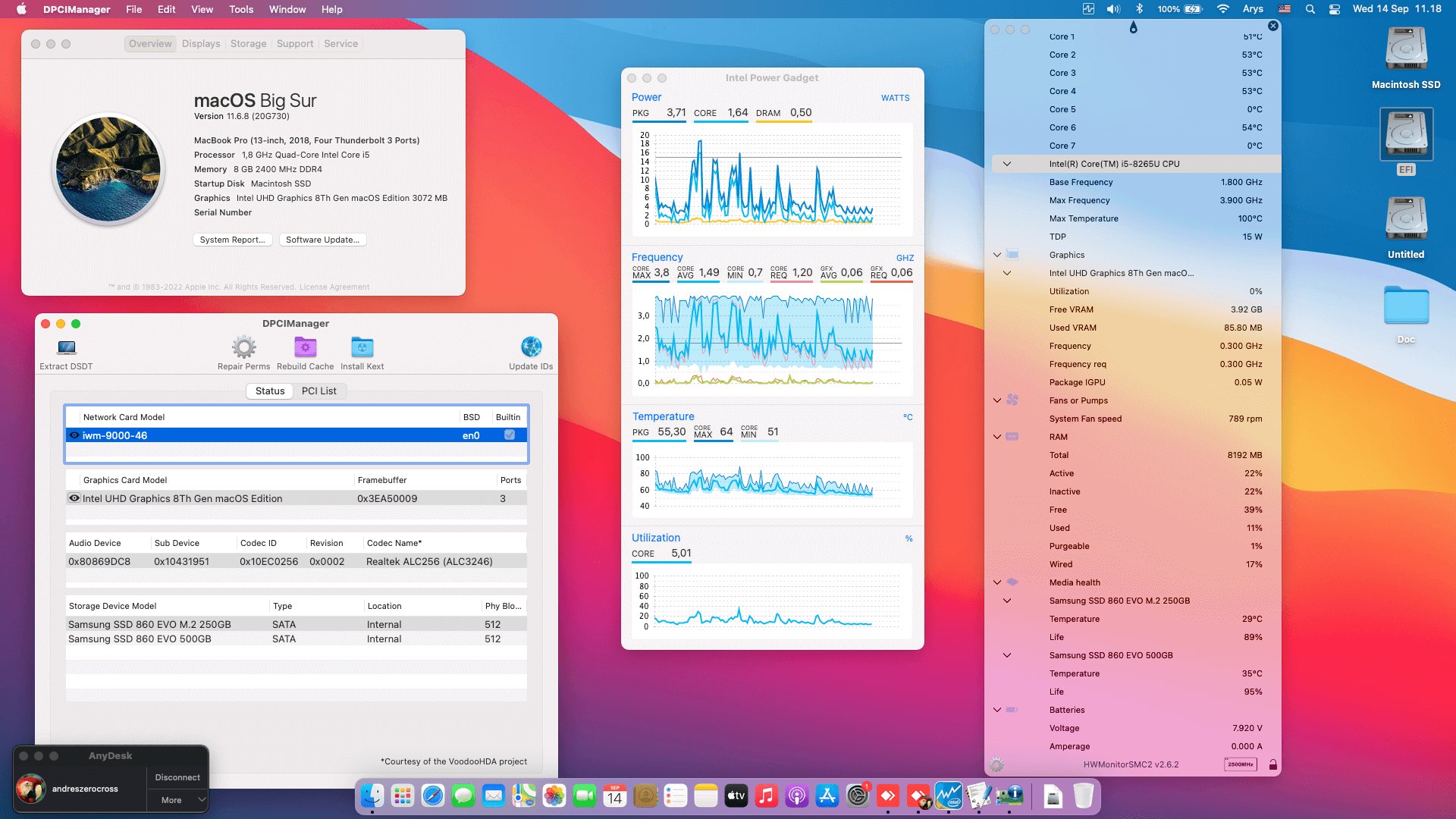Launch Safari from the Dock
The image size is (1456, 819).
pyautogui.click(x=433, y=795)
